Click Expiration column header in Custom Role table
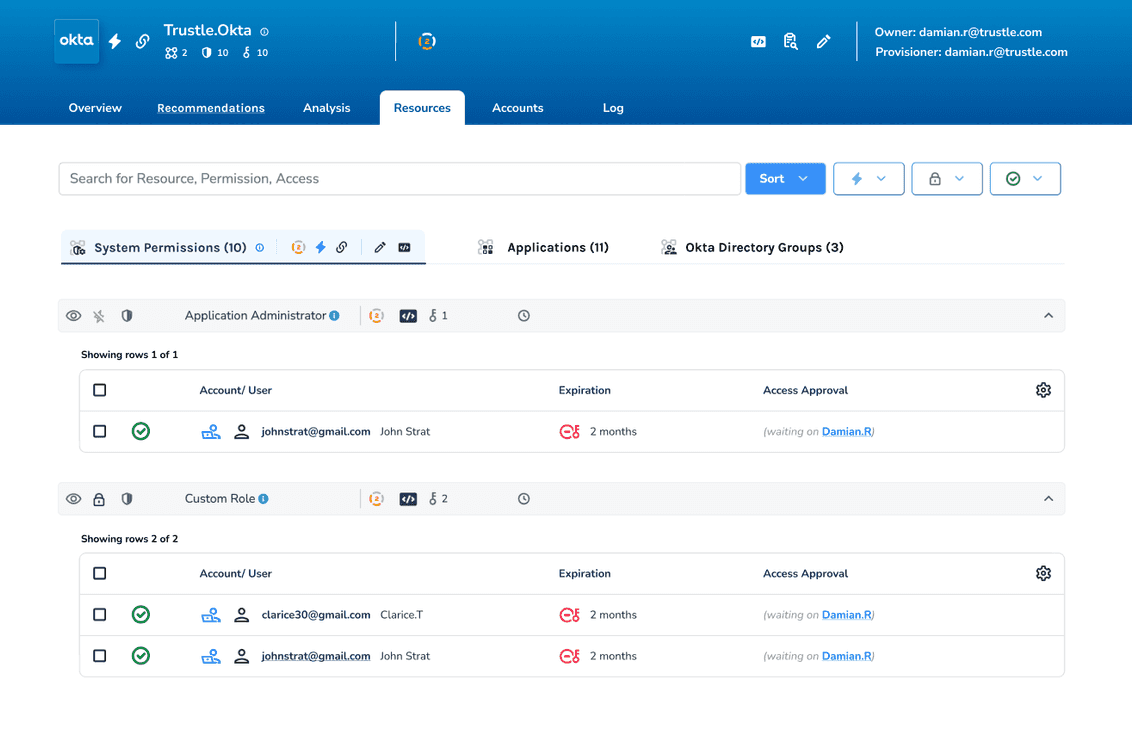The width and height of the screenshot is (1132, 729). tap(585, 574)
